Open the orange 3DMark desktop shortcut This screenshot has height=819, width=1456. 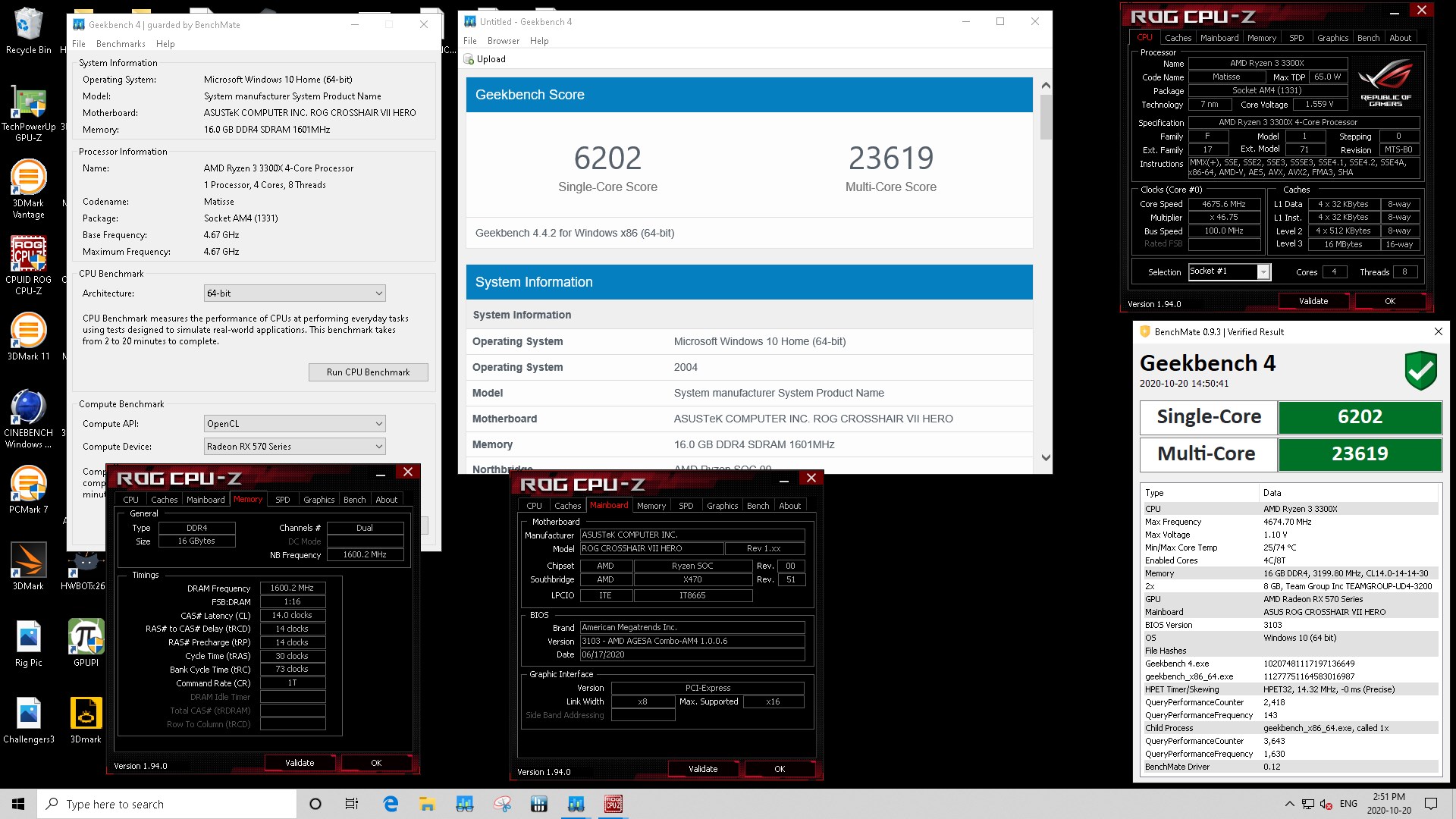click(x=28, y=567)
